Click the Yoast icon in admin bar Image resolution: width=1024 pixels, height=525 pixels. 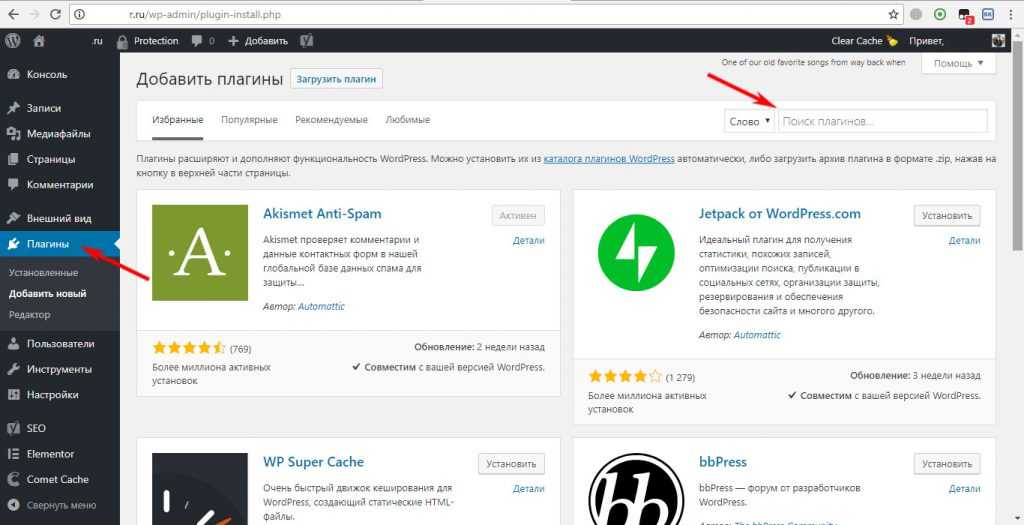[x=306, y=40]
